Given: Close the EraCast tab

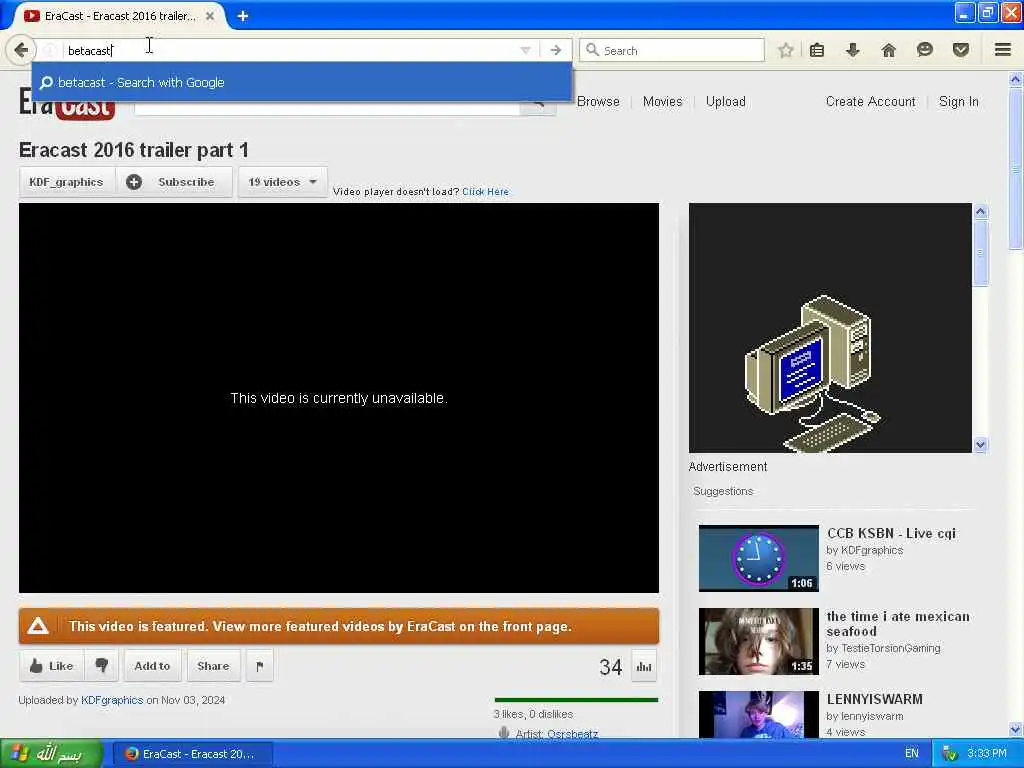Looking at the screenshot, I should point(210,16).
